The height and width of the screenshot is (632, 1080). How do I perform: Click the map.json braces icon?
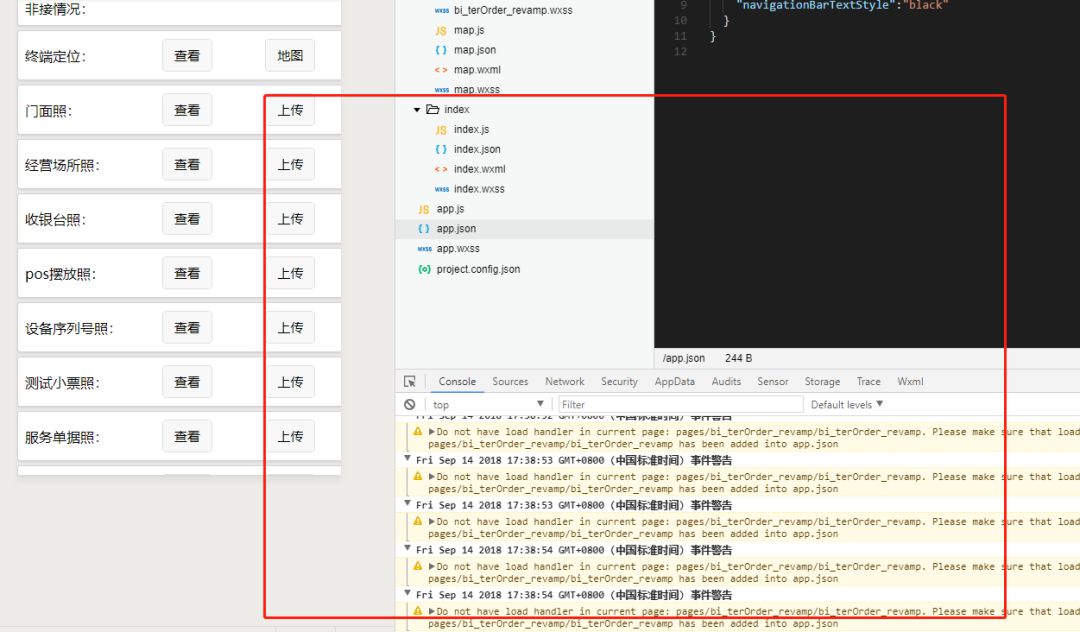[441, 50]
